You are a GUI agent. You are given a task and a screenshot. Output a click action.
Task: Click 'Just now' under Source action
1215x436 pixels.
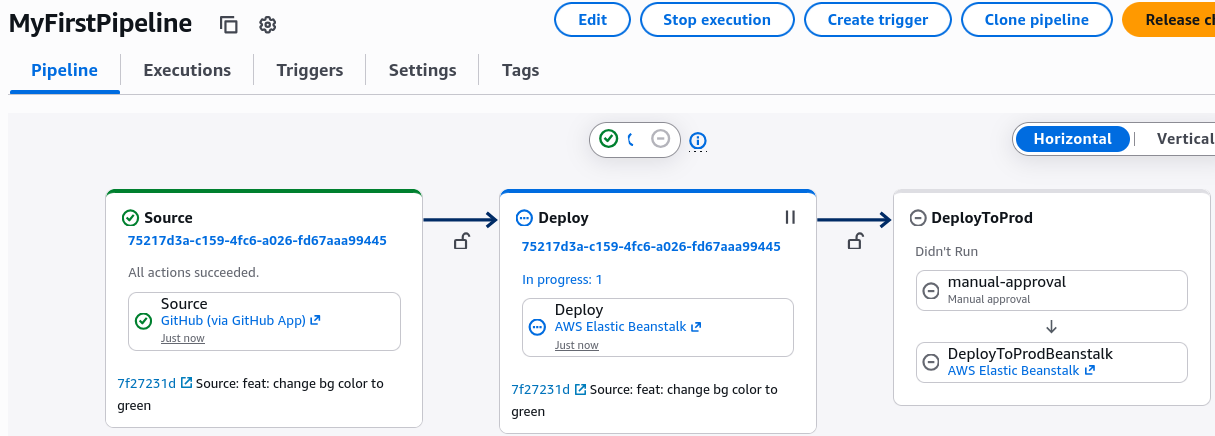point(183,338)
